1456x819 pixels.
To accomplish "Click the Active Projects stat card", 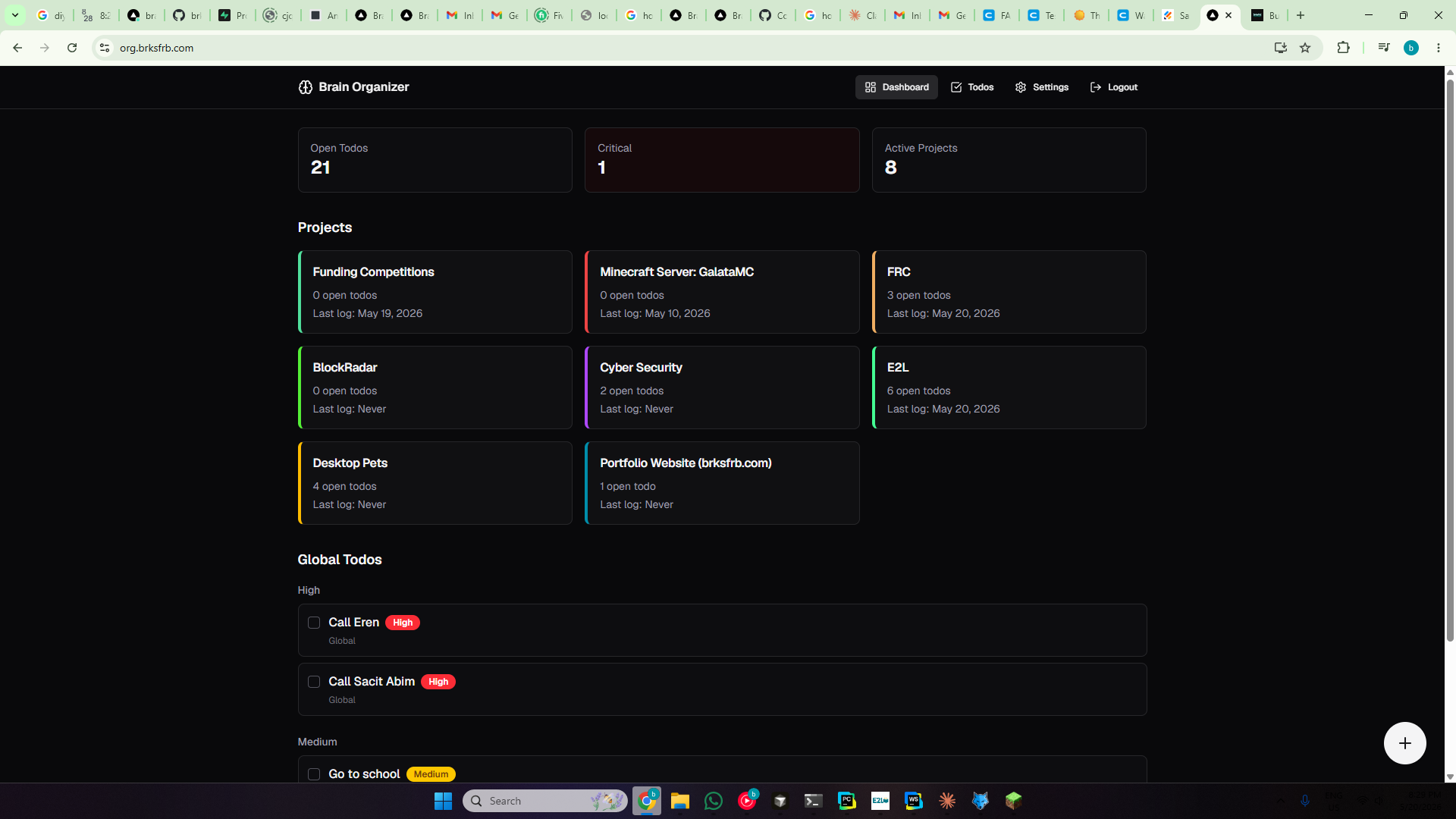I will [1009, 160].
